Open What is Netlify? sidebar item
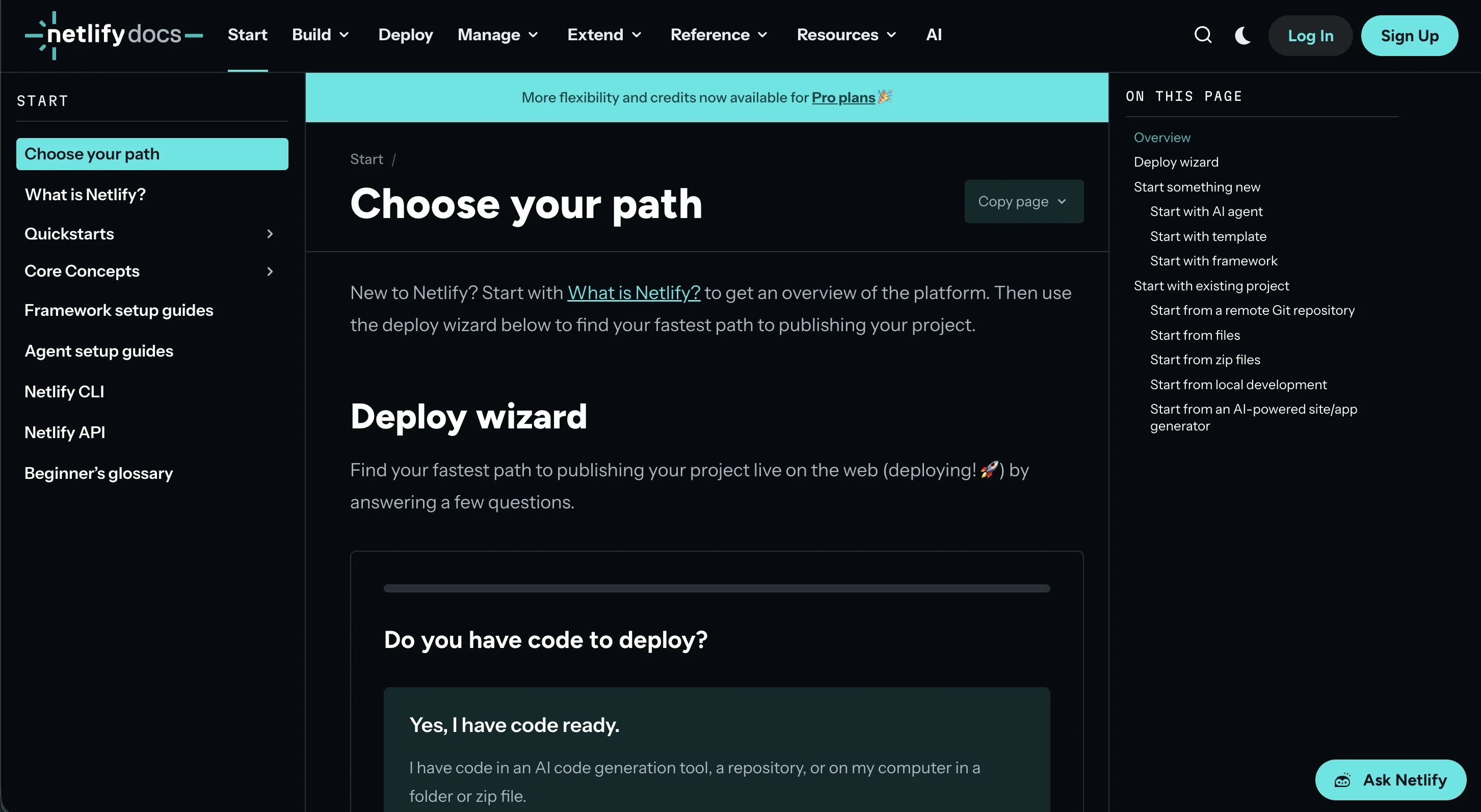Viewport: 1481px width, 812px height. coord(85,195)
